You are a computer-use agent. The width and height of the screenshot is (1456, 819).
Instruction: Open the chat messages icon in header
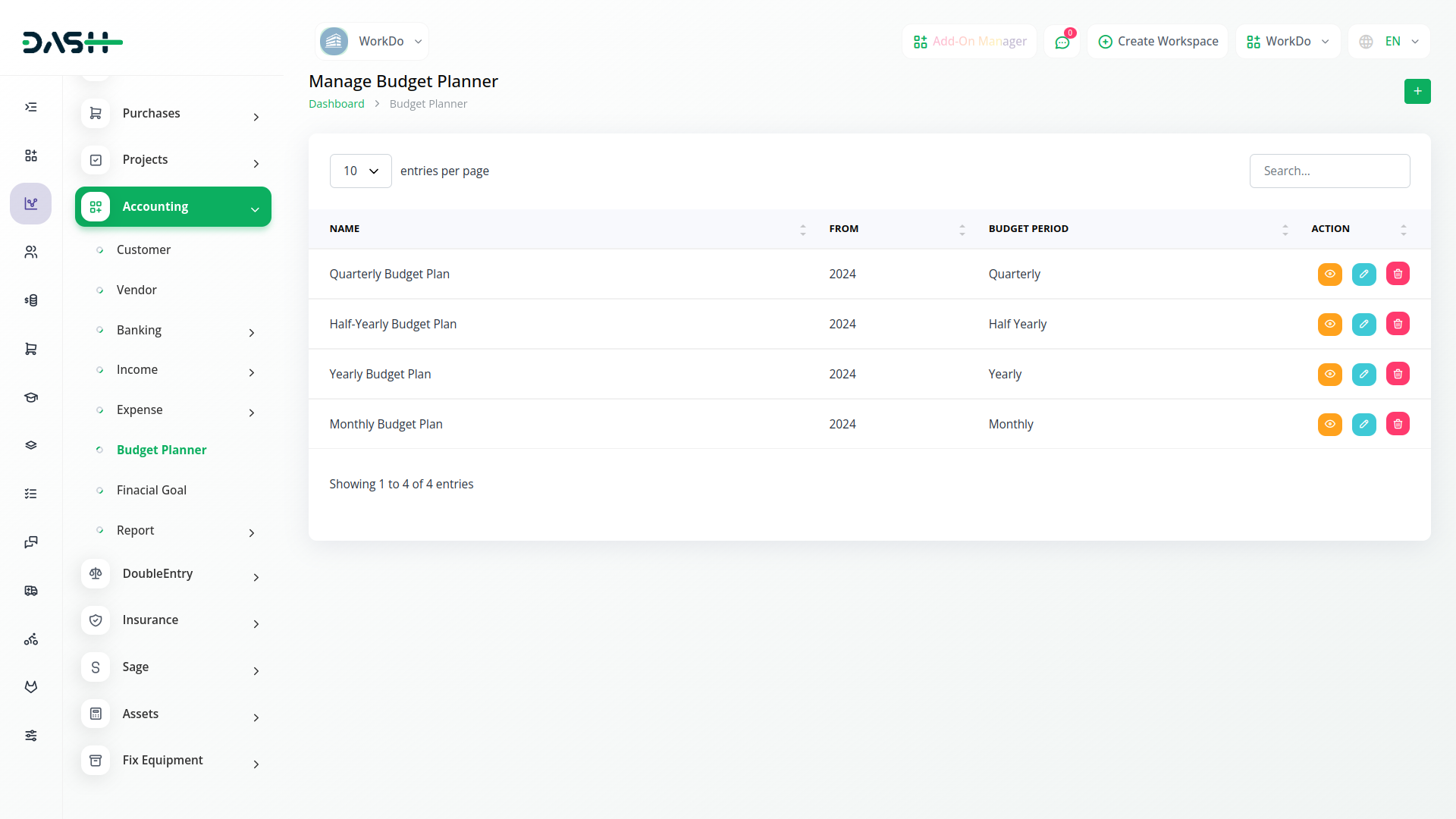(x=1062, y=42)
